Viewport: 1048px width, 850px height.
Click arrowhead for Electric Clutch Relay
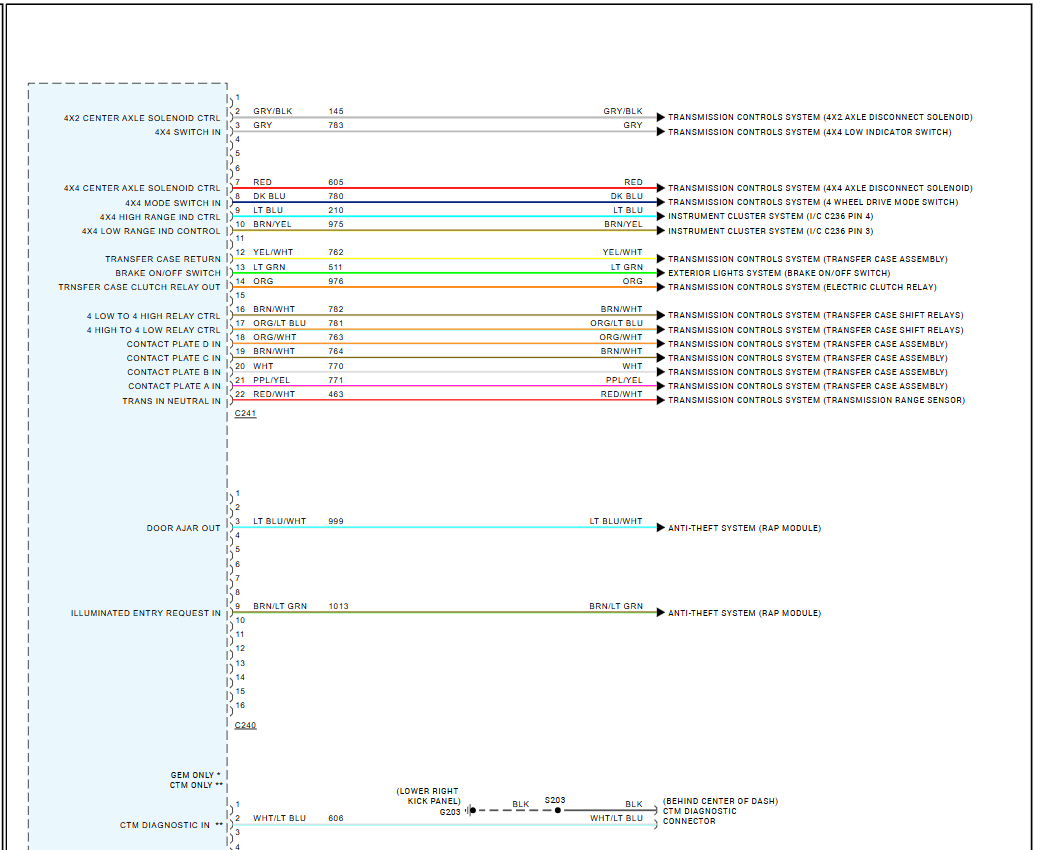[660, 287]
